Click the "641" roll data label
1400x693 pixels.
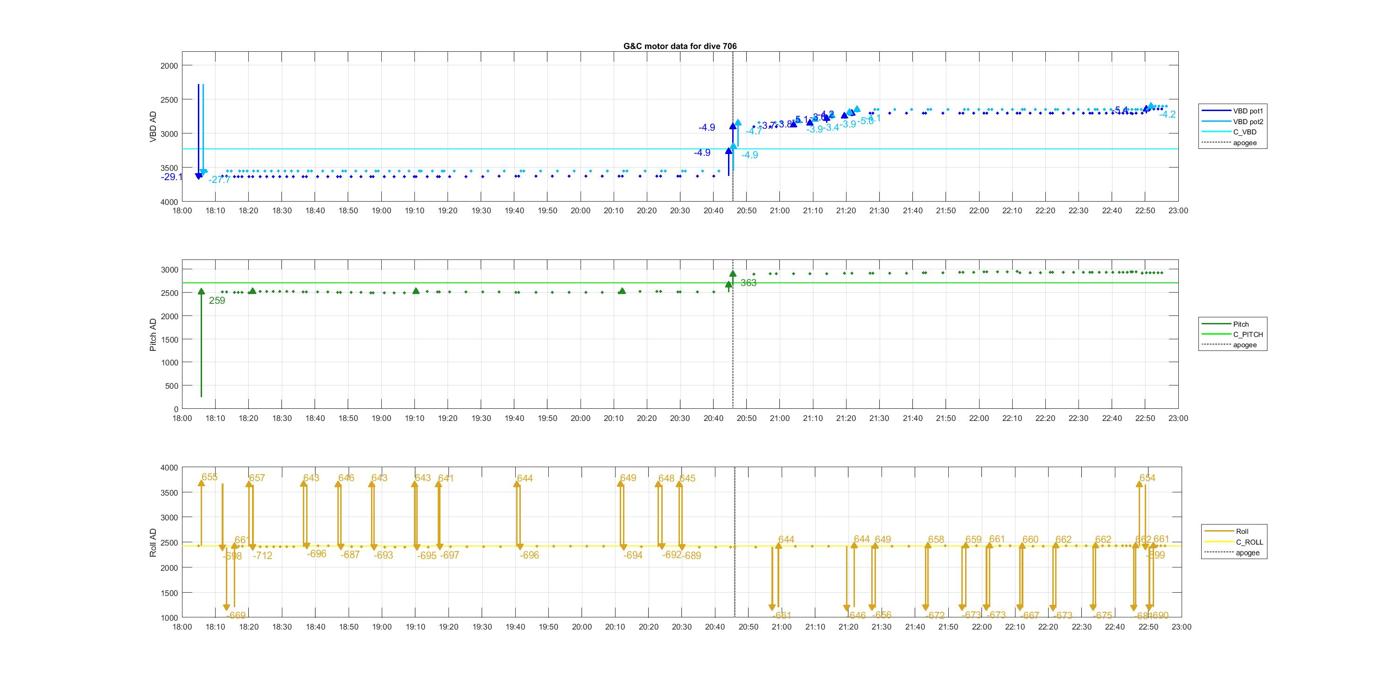coord(446,478)
